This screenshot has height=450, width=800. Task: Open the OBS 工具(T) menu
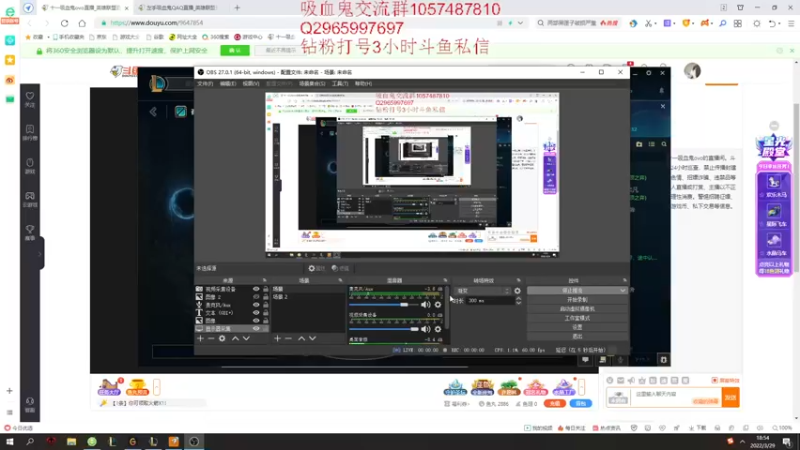tap(340, 84)
